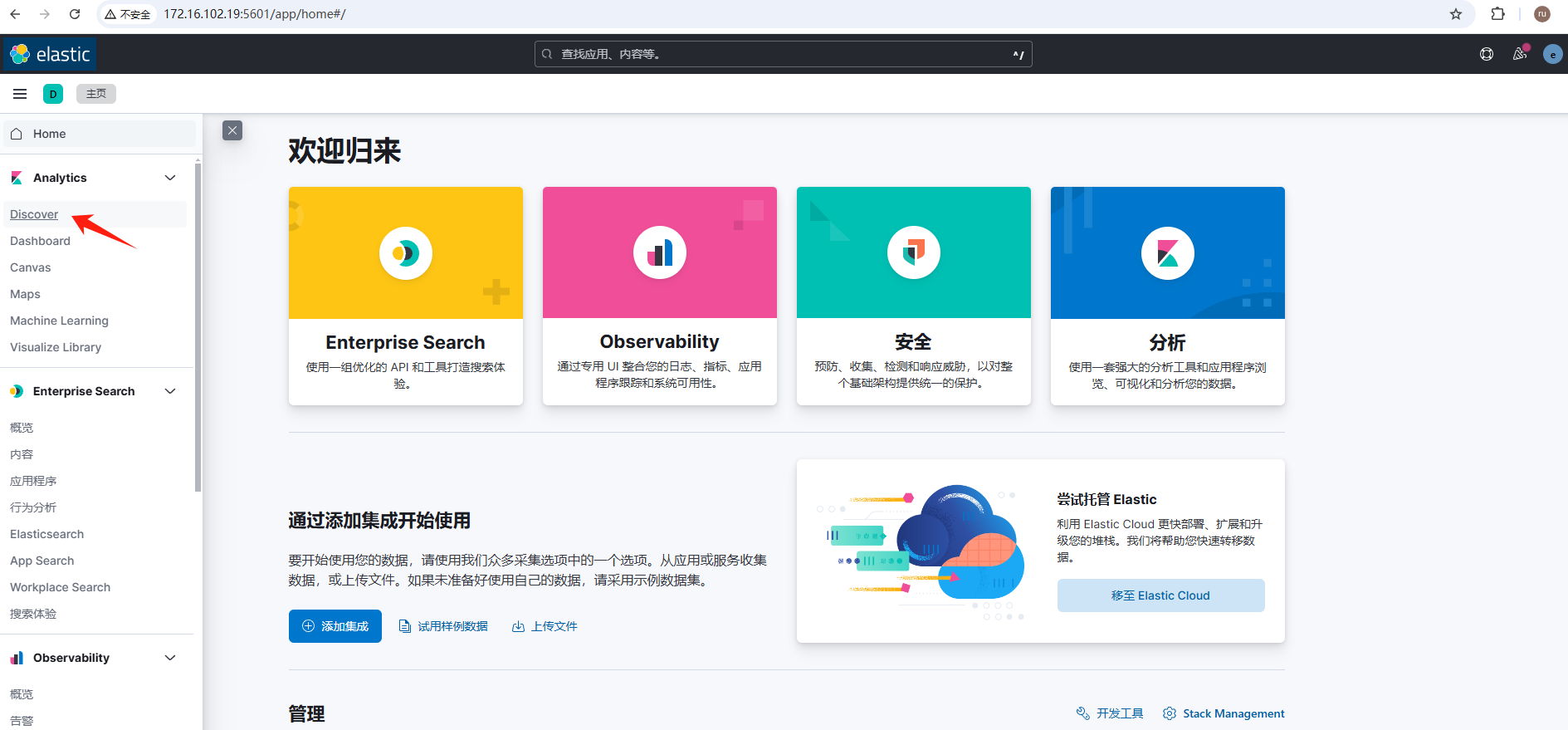Click the browser back arrow

pyautogui.click(x=15, y=14)
